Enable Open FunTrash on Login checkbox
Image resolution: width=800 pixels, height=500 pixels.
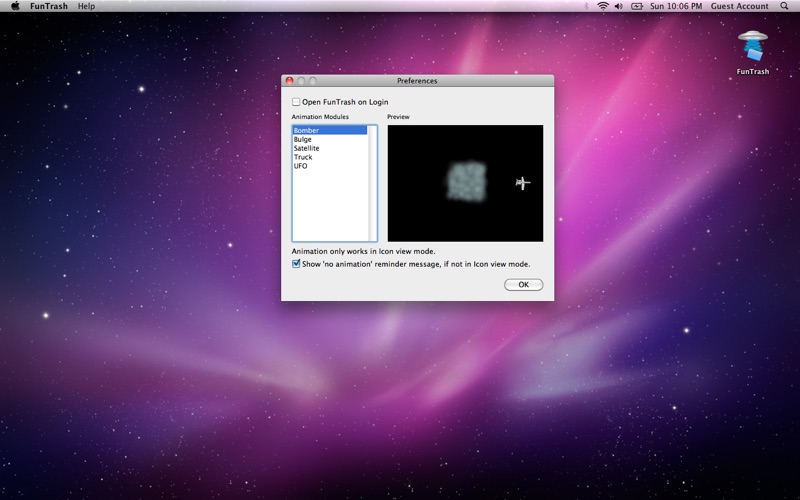point(296,102)
